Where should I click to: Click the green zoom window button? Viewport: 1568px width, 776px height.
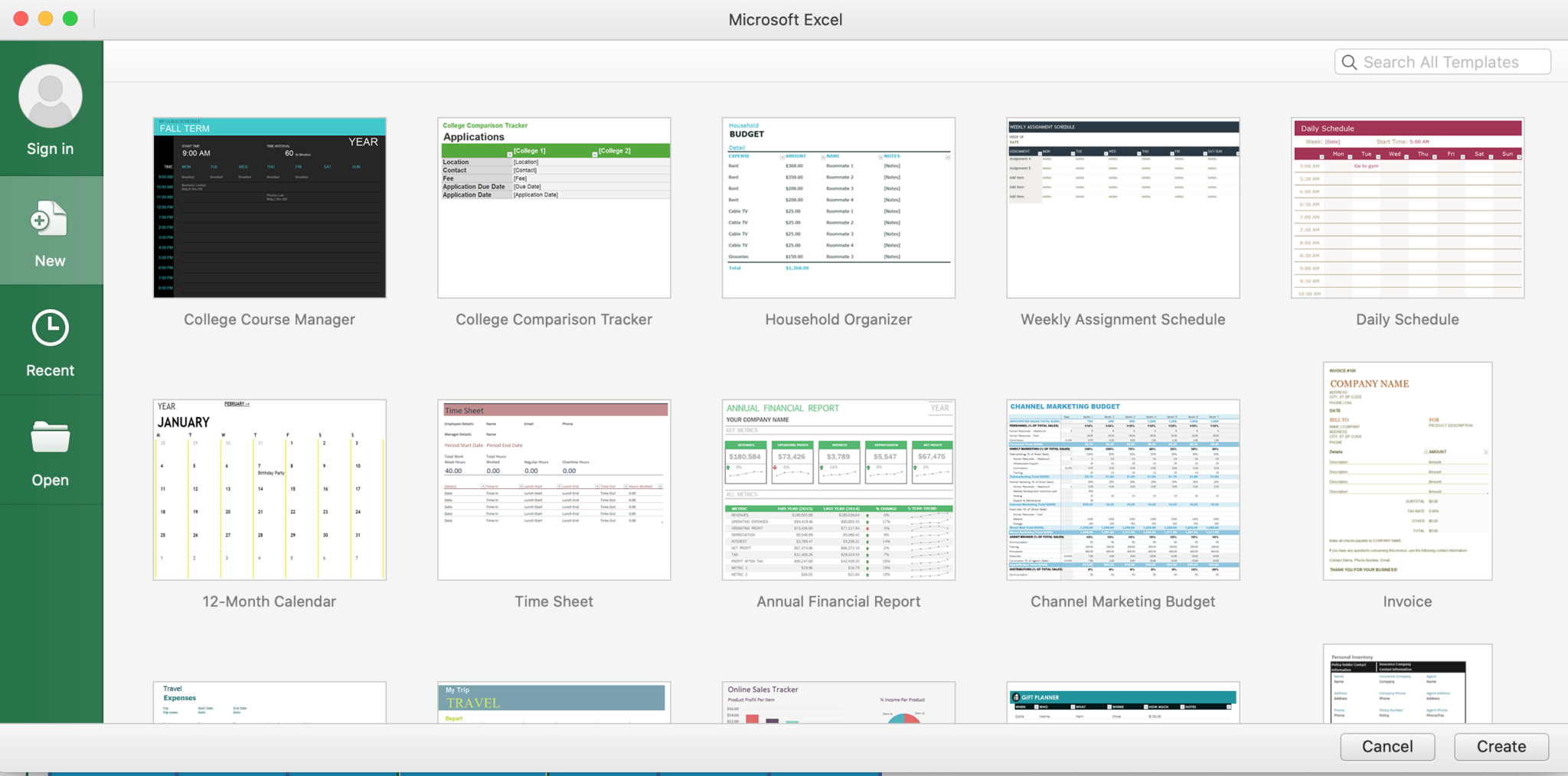(x=70, y=19)
